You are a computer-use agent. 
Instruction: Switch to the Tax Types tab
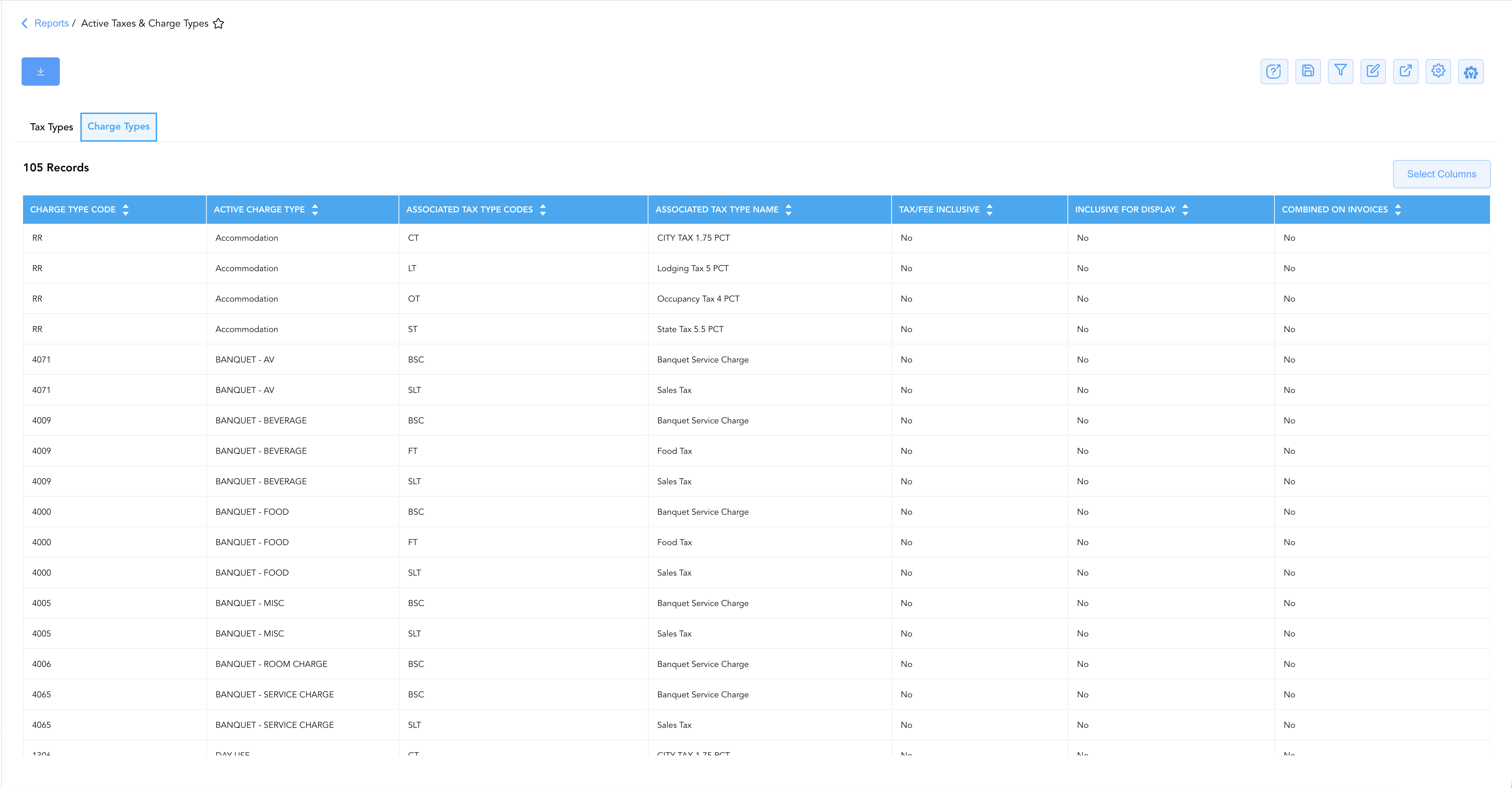point(52,127)
